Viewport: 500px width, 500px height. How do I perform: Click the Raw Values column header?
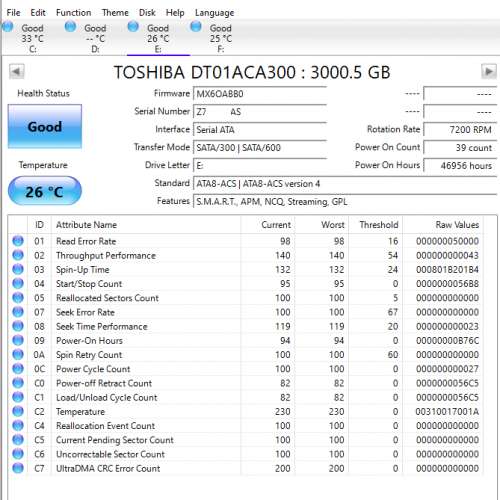(443, 225)
